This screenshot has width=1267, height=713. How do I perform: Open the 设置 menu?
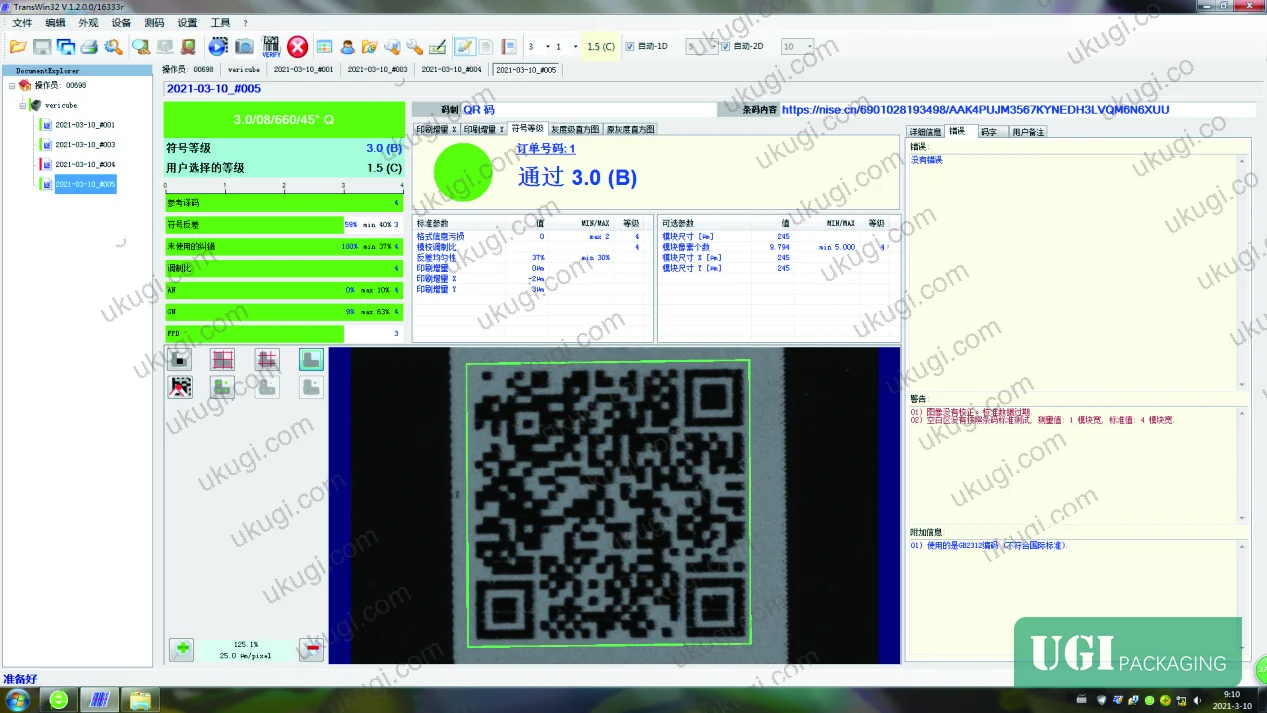click(187, 22)
